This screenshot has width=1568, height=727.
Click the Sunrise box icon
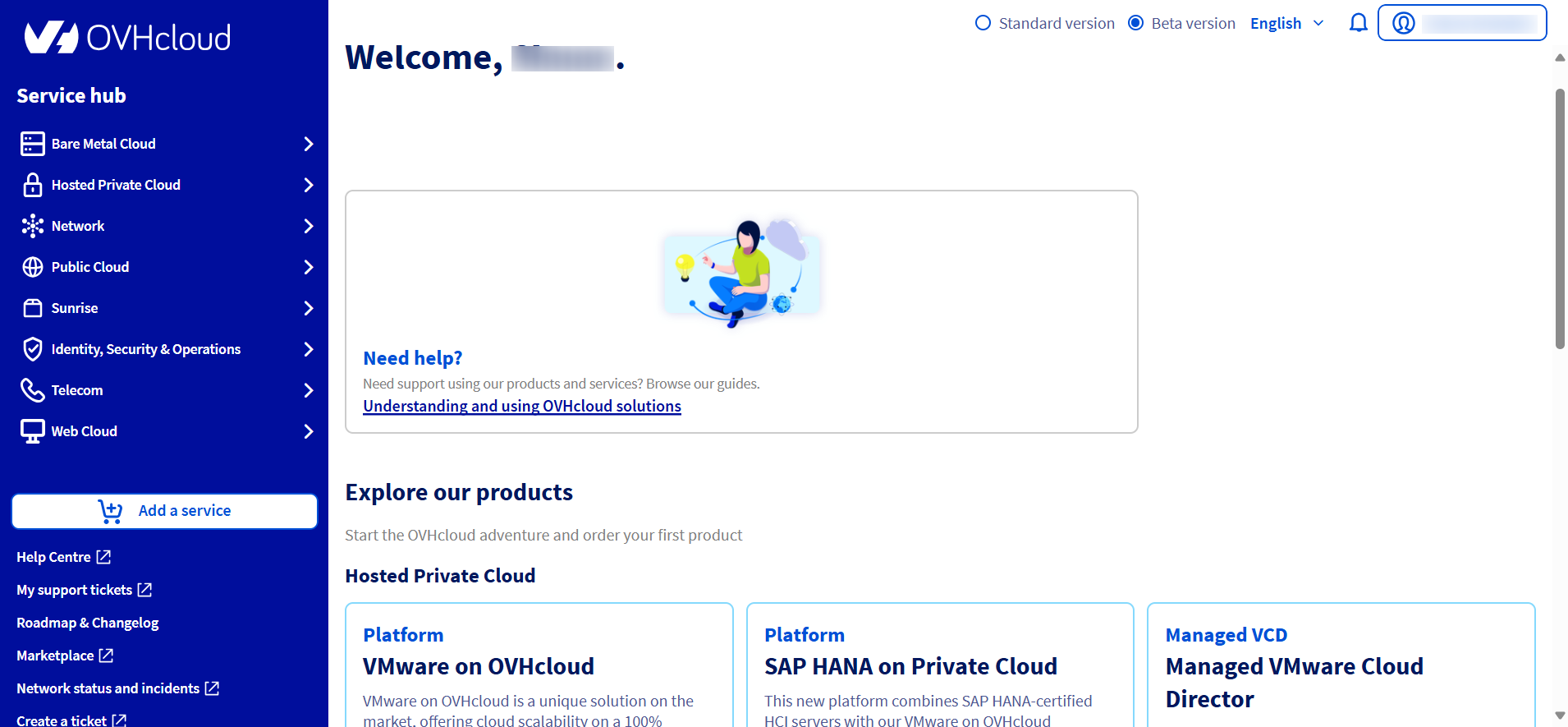coord(33,308)
